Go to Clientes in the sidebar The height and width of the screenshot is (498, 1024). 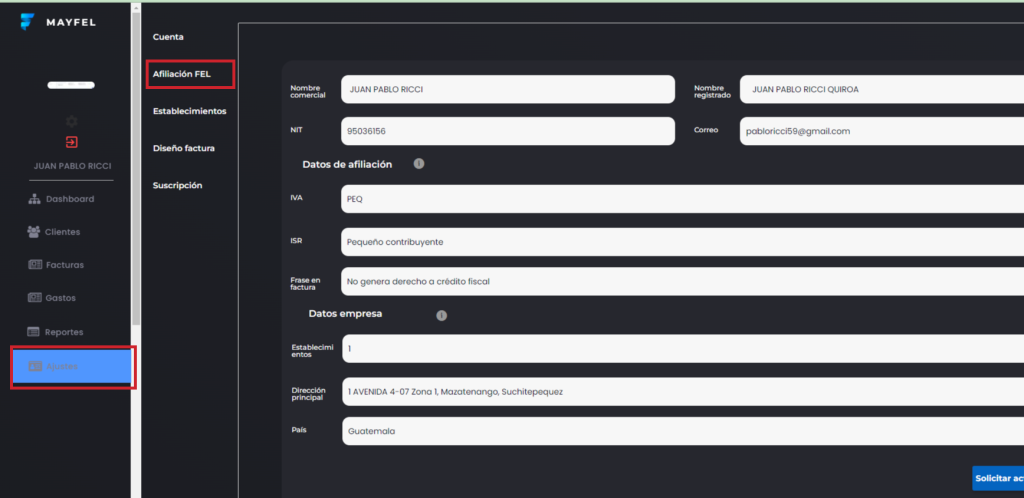coord(55,232)
